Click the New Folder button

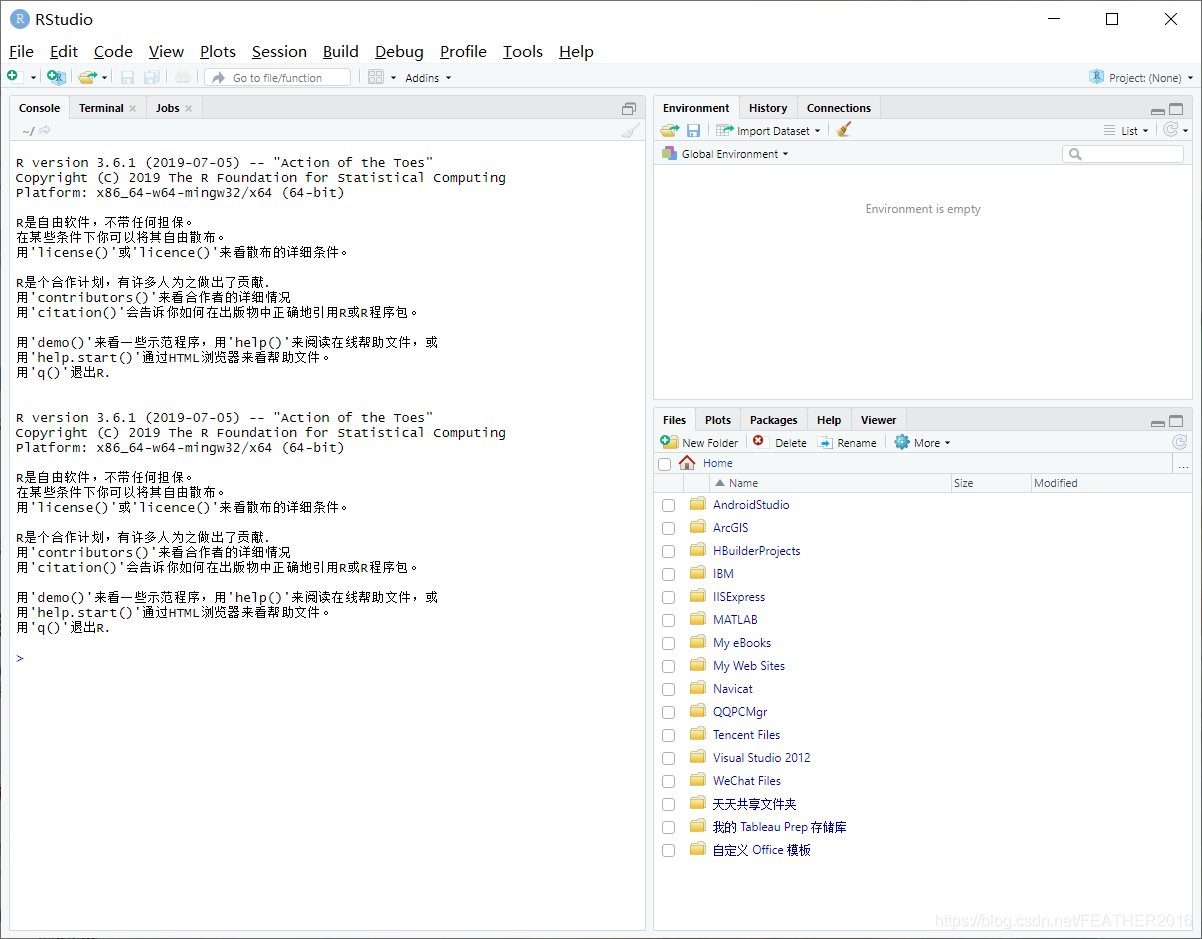[x=699, y=442]
